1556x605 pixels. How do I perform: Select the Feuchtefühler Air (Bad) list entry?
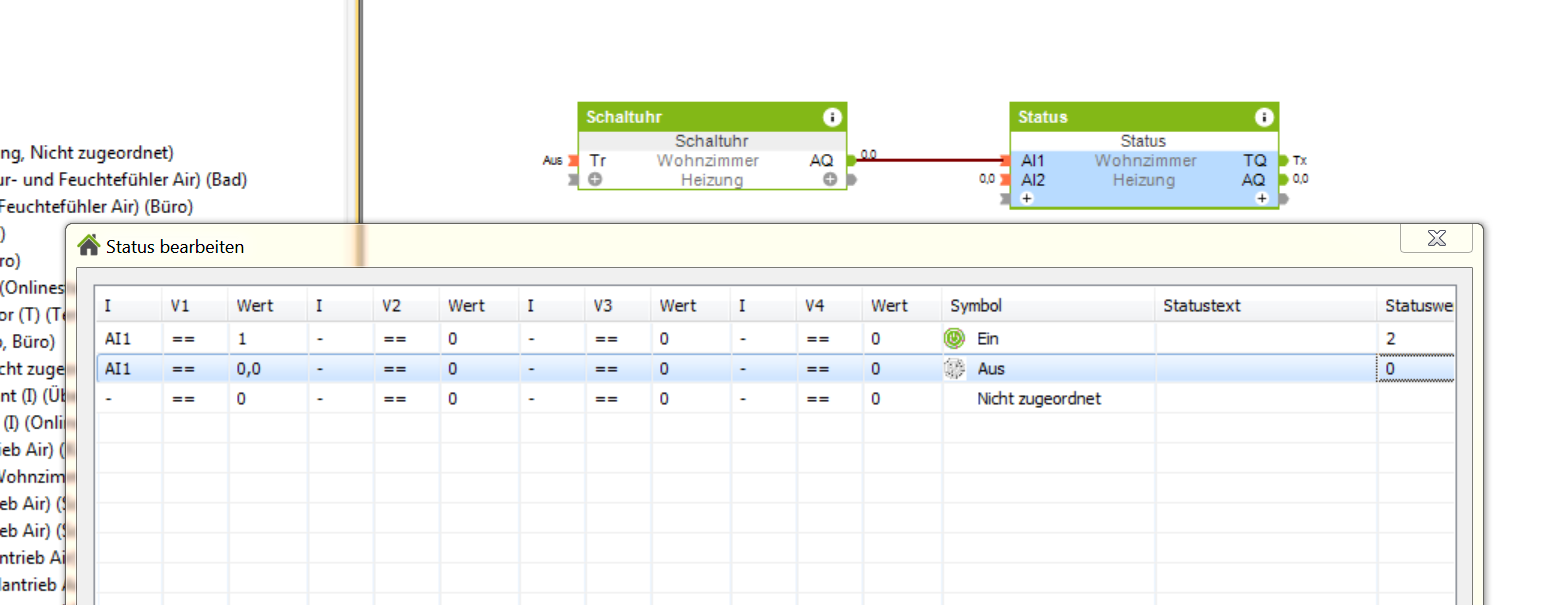click(x=122, y=180)
